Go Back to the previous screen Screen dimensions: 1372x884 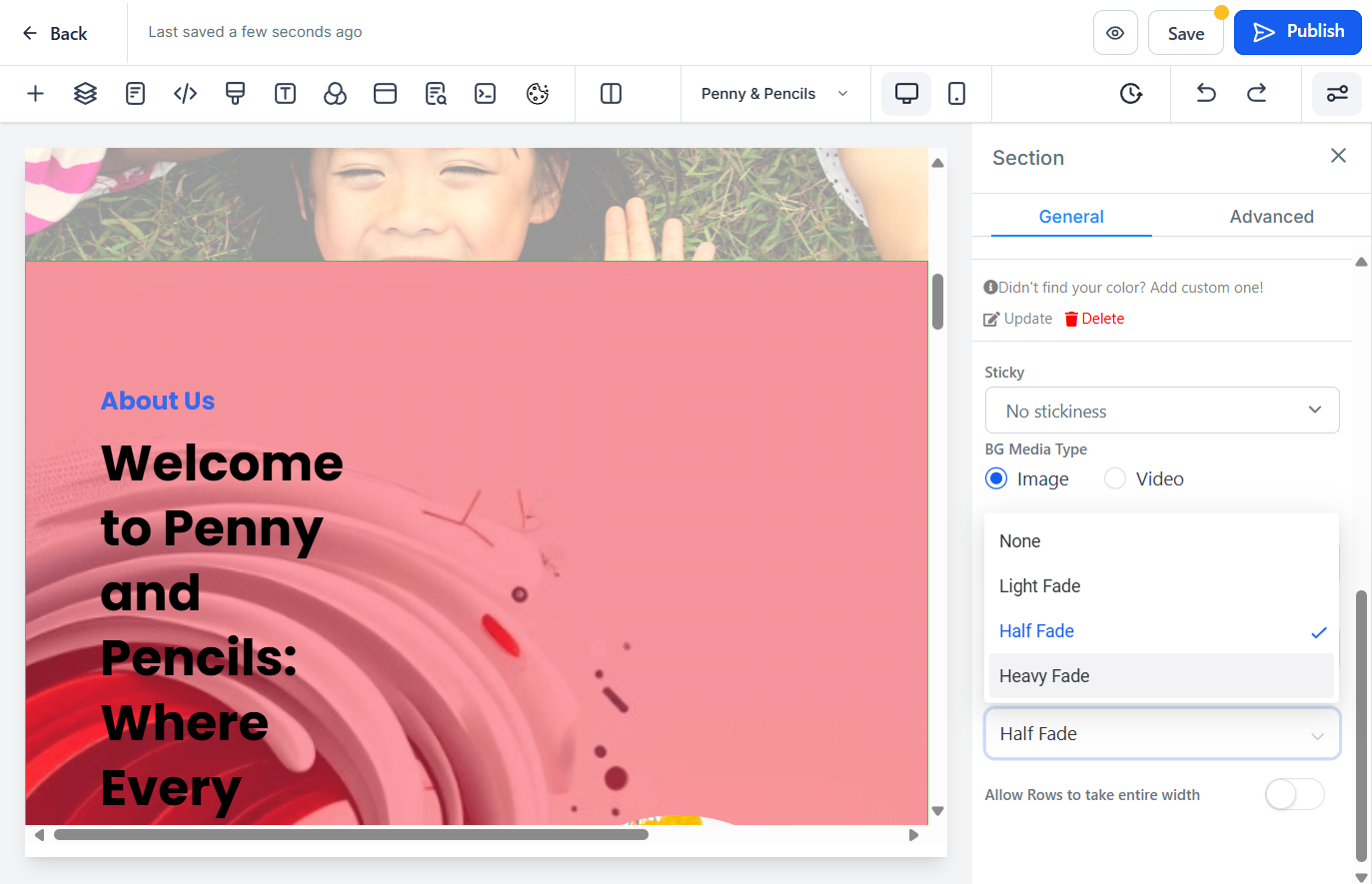[55, 33]
